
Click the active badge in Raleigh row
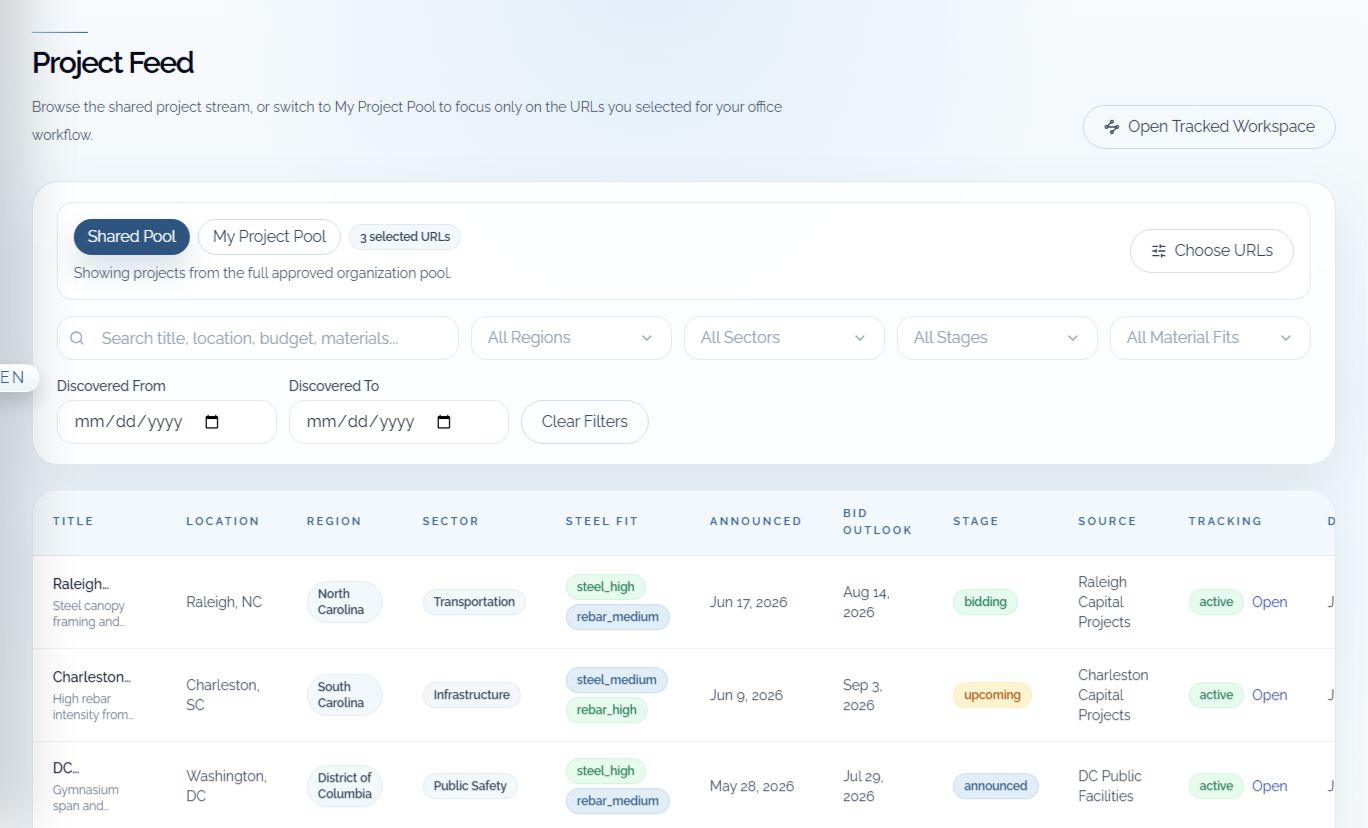[x=1216, y=602]
